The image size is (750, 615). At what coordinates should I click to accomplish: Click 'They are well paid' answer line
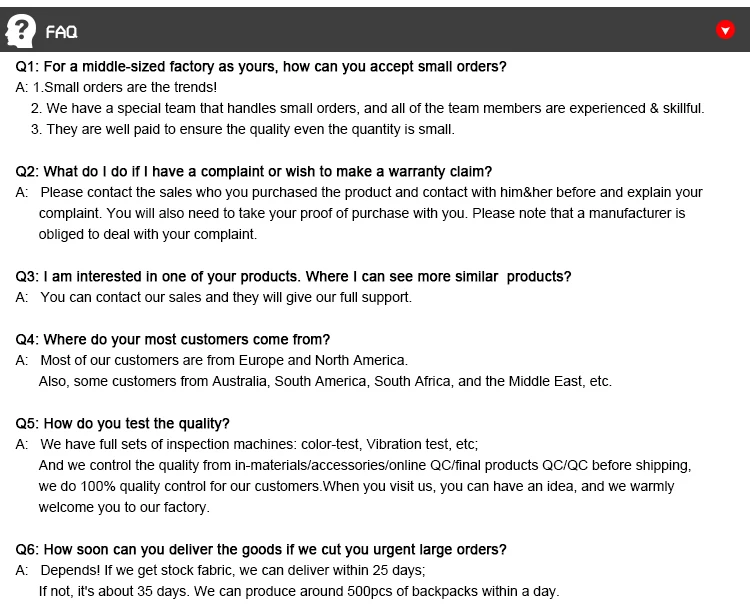pos(243,129)
